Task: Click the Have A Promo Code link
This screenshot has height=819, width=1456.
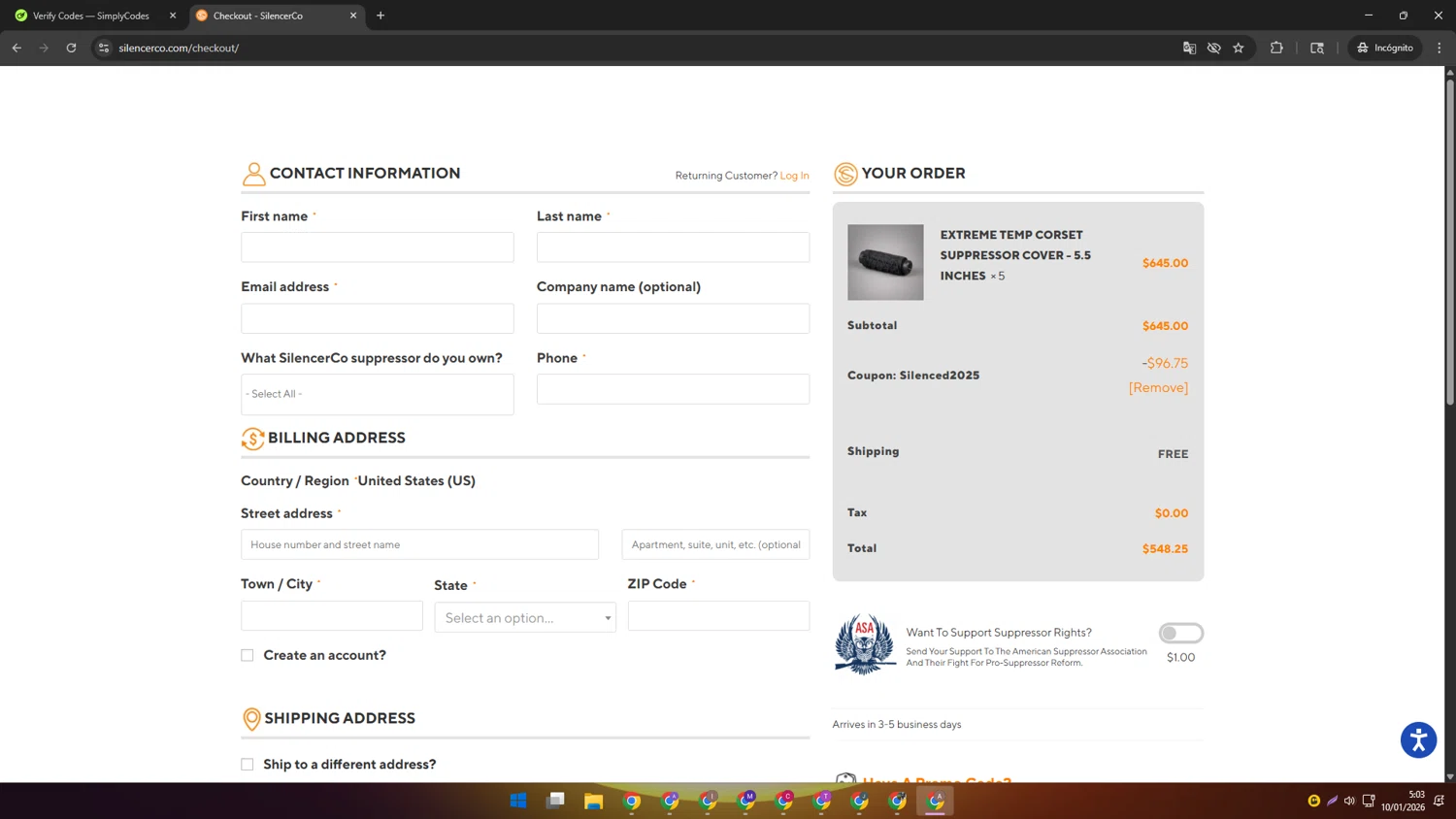Action: click(937, 780)
